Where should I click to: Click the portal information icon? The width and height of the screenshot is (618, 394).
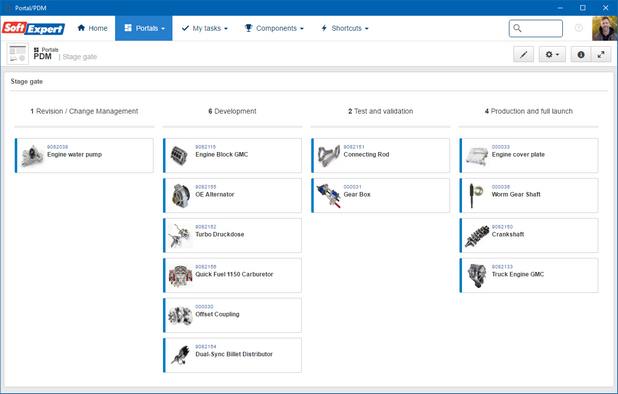point(581,54)
